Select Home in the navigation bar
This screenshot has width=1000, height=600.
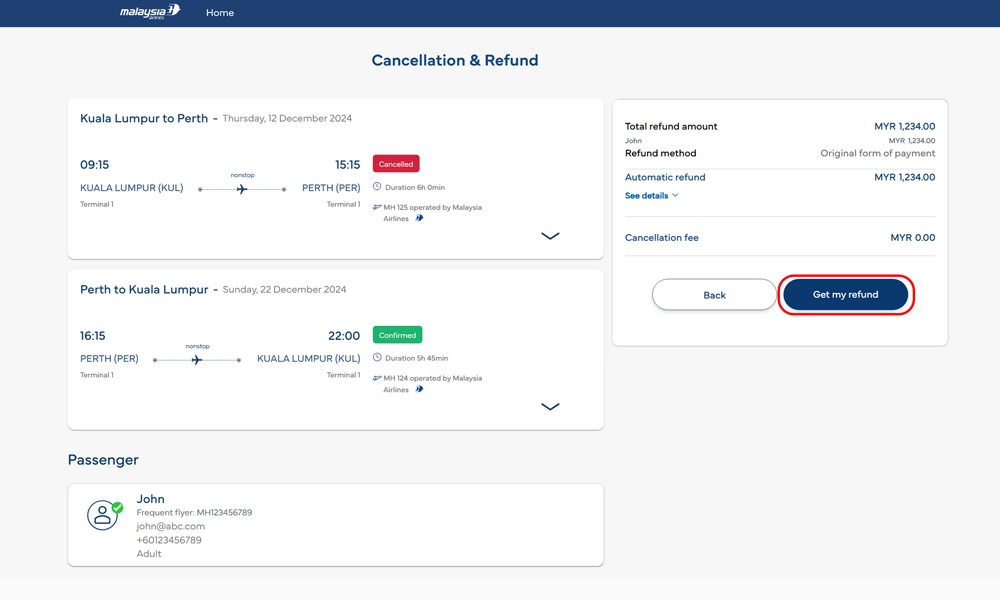[x=220, y=12]
